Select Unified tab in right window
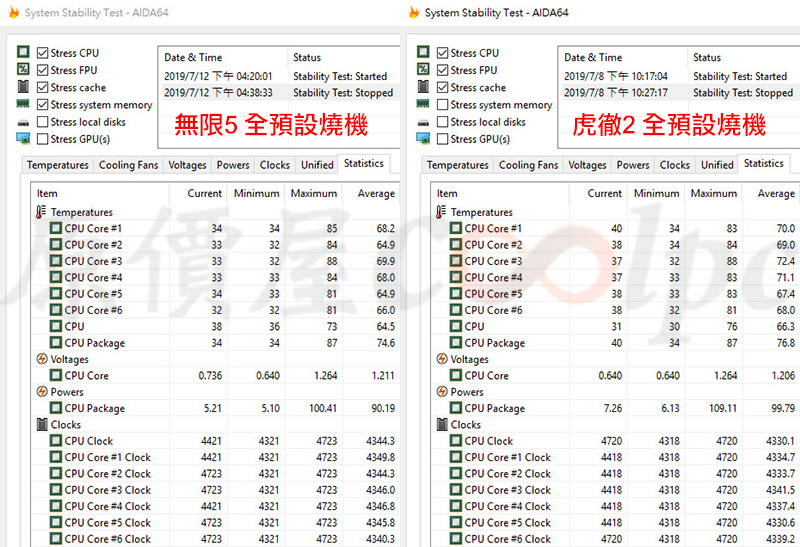Viewport: 800px width, 547px height. tap(717, 165)
